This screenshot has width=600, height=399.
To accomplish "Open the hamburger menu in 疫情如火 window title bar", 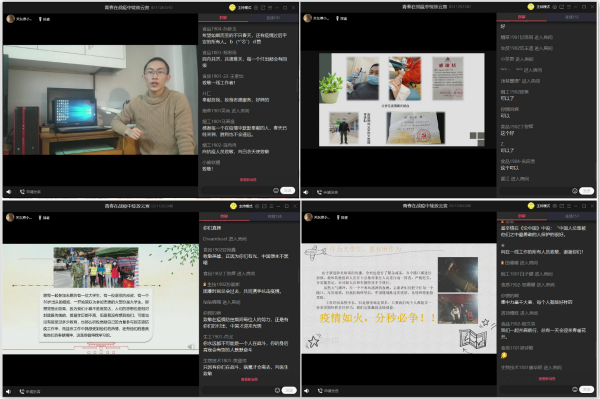I will click(x=569, y=206).
